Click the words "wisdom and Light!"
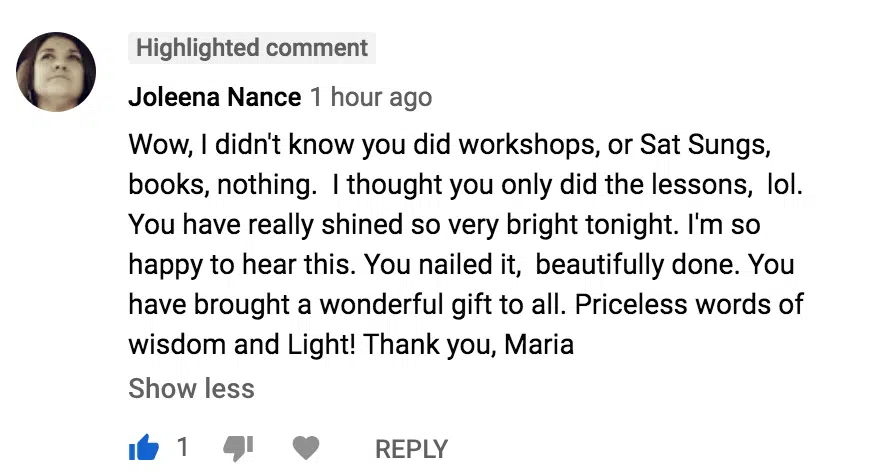Screen dimensions: 880x472 pyautogui.click(x=242, y=345)
